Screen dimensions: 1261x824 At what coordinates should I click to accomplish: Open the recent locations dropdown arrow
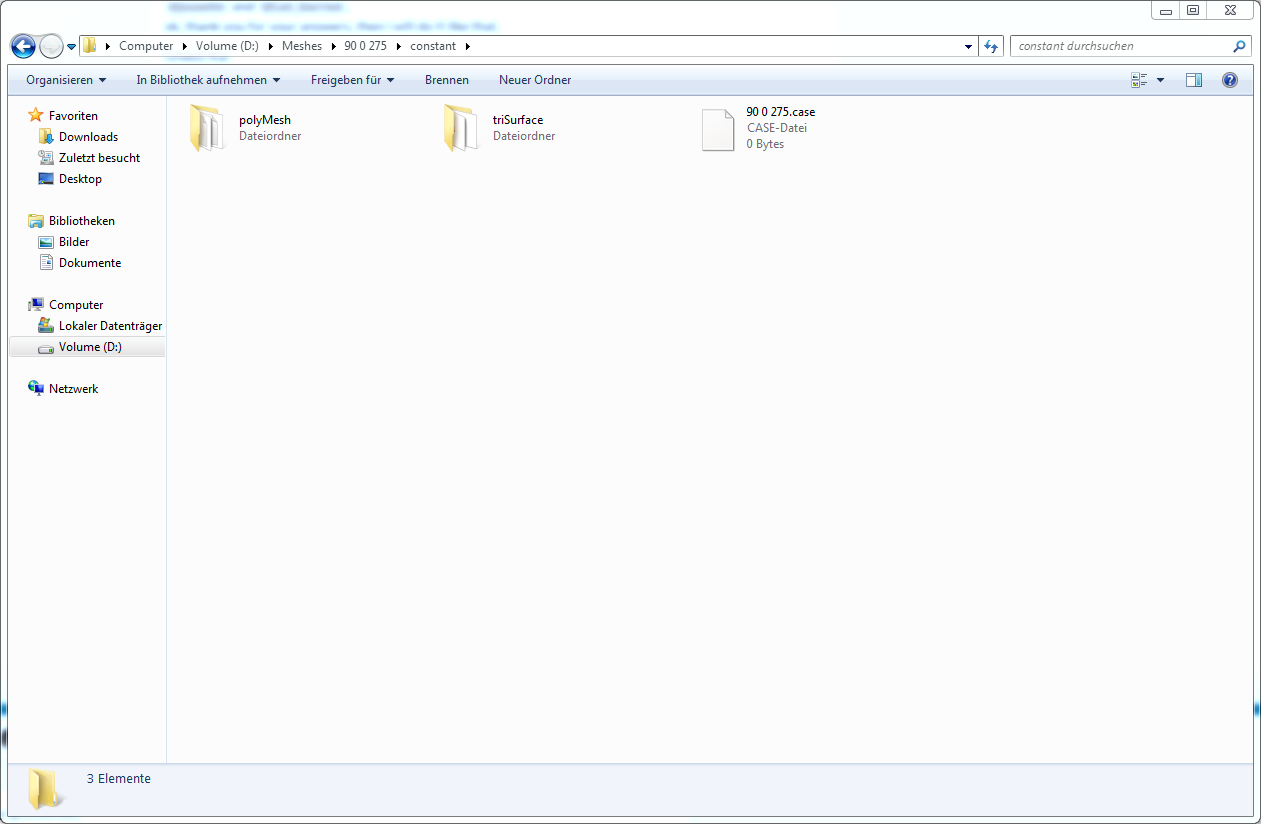71,47
